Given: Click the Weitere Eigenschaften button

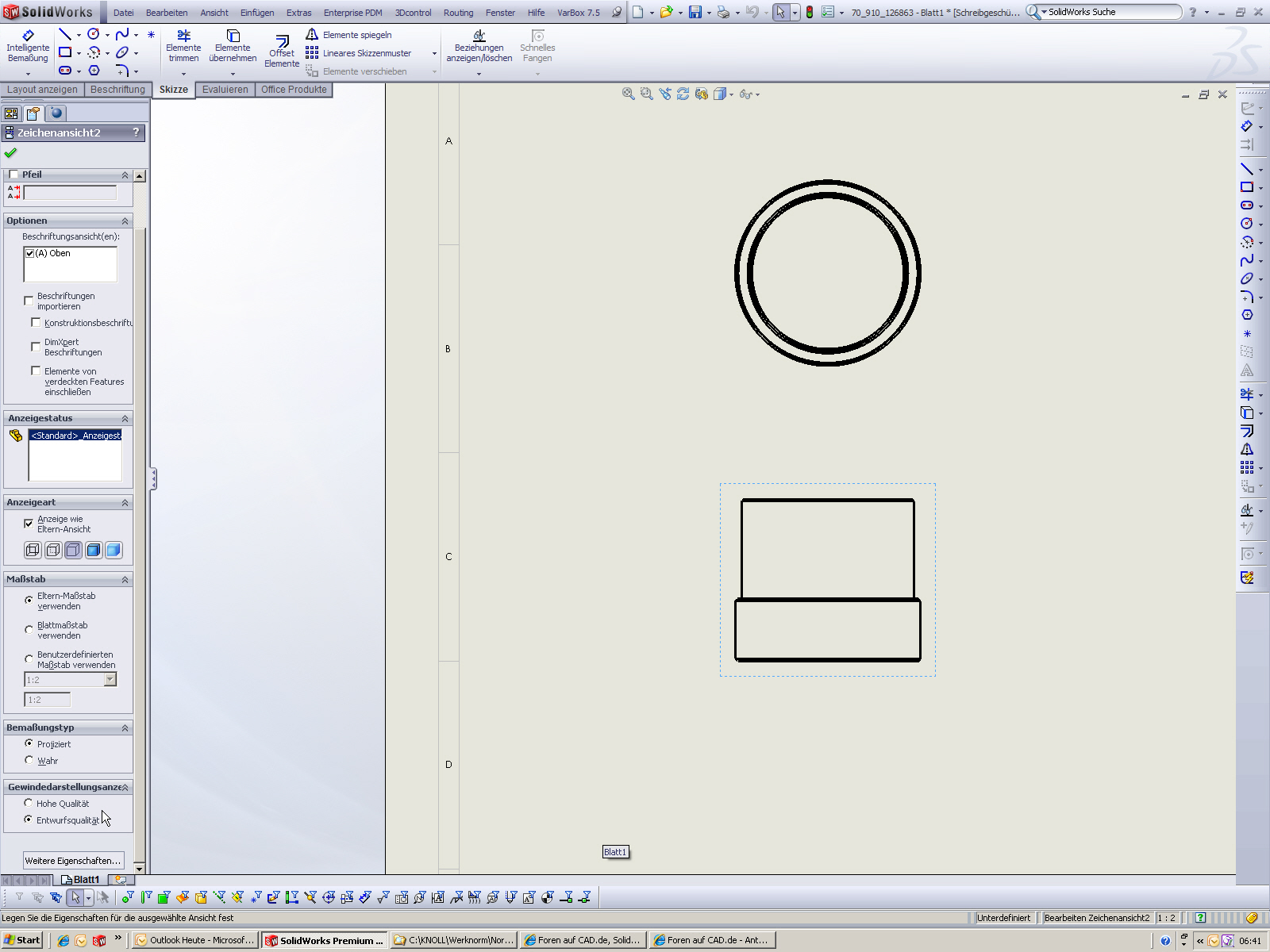Looking at the screenshot, I should 73,861.
